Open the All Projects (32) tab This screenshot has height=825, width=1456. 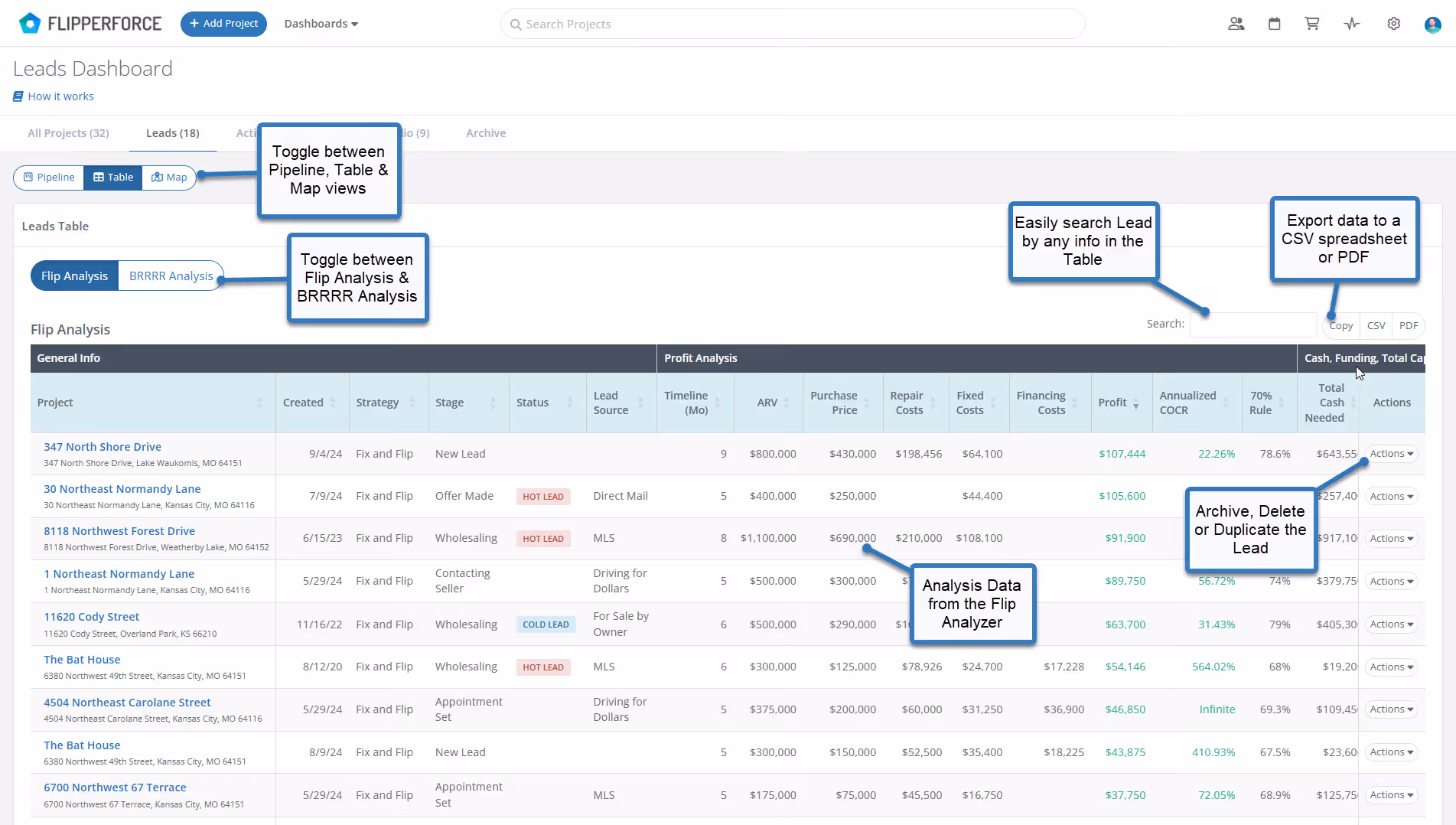(x=68, y=133)
